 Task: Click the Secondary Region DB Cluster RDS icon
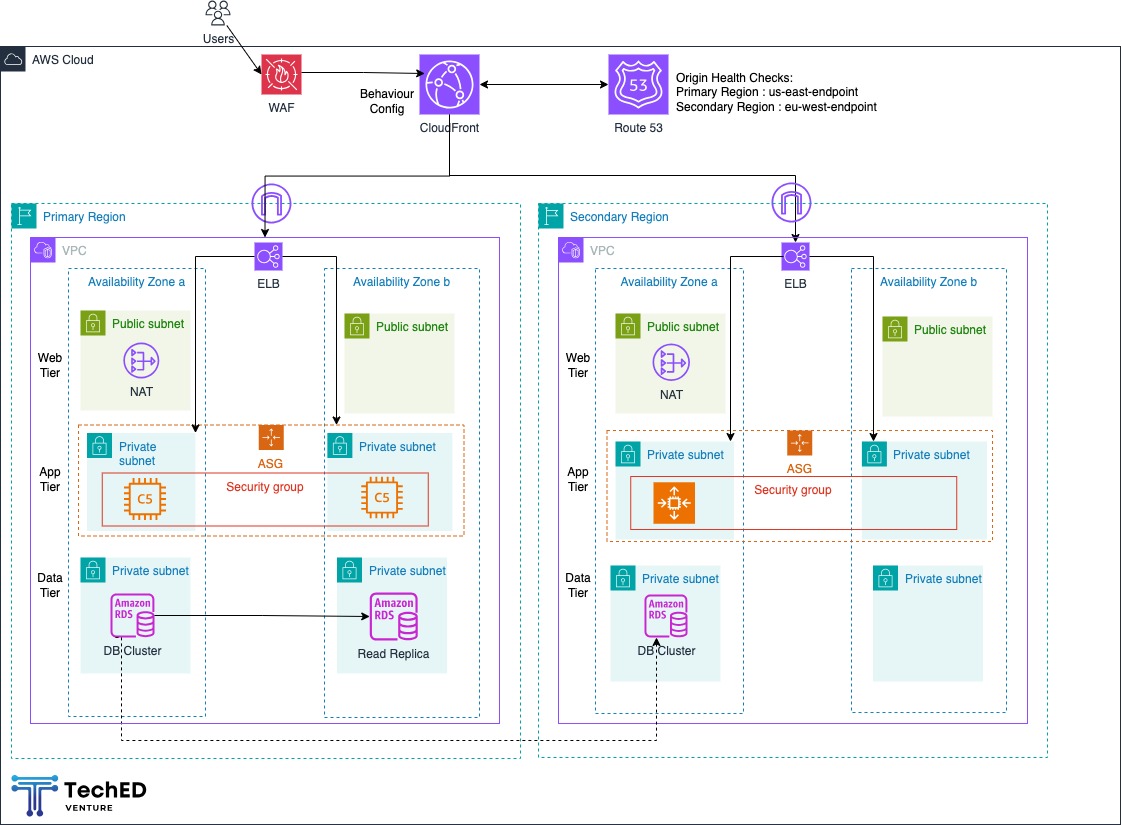[666, 615]
